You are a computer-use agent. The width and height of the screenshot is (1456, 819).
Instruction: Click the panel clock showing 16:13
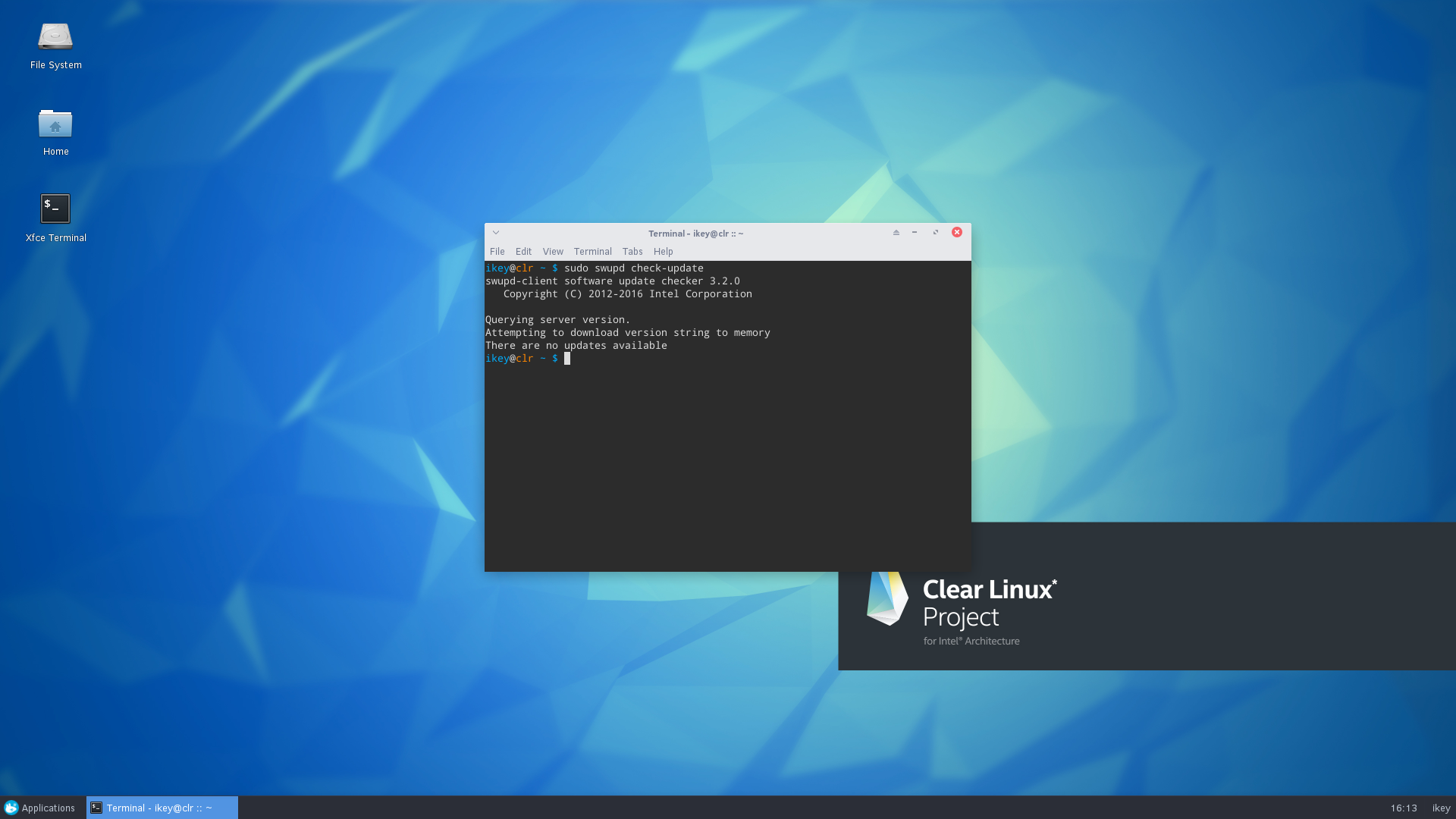[x=1404, y=808]
